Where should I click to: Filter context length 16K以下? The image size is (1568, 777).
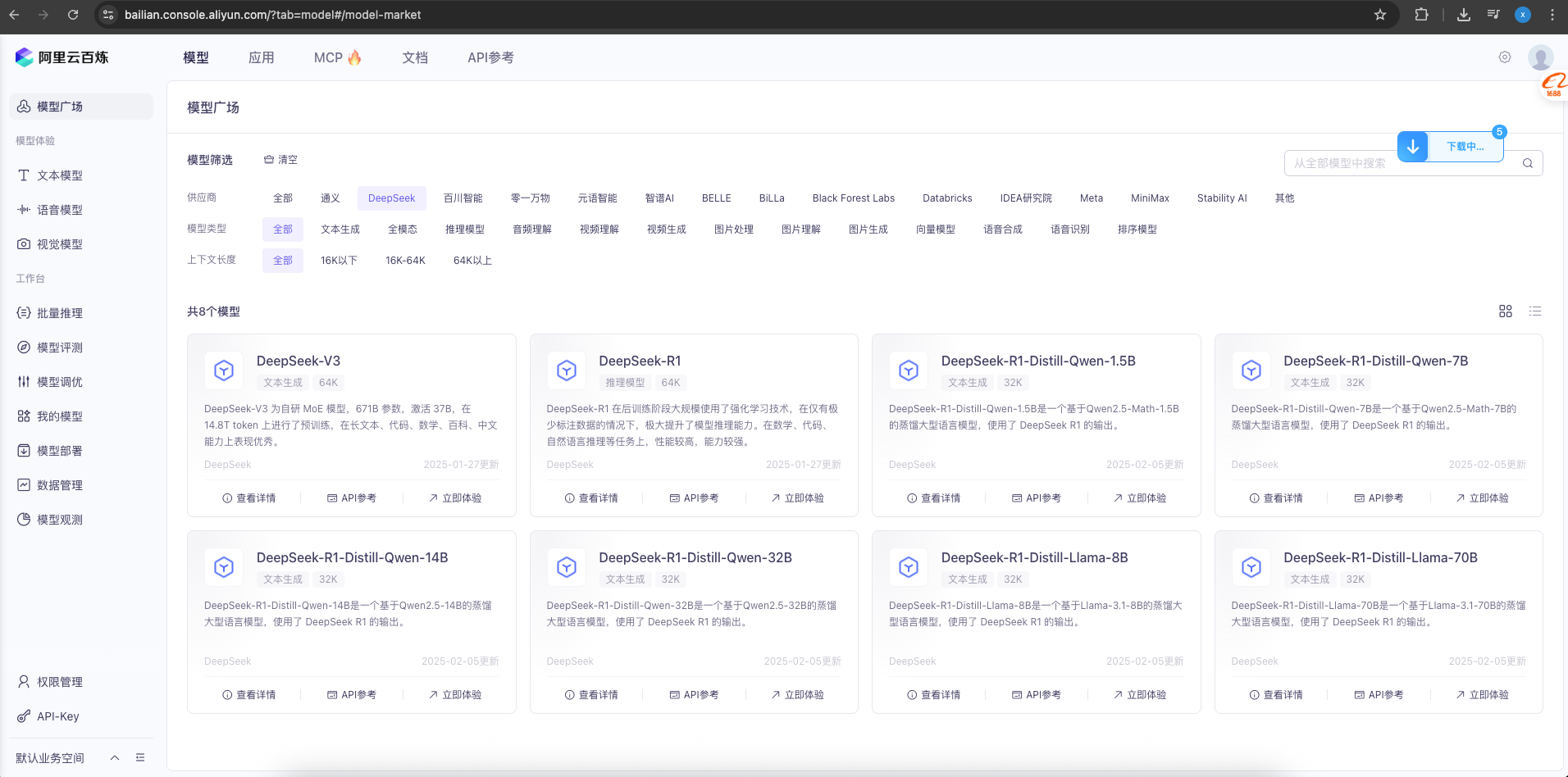(x=339, y=261)
